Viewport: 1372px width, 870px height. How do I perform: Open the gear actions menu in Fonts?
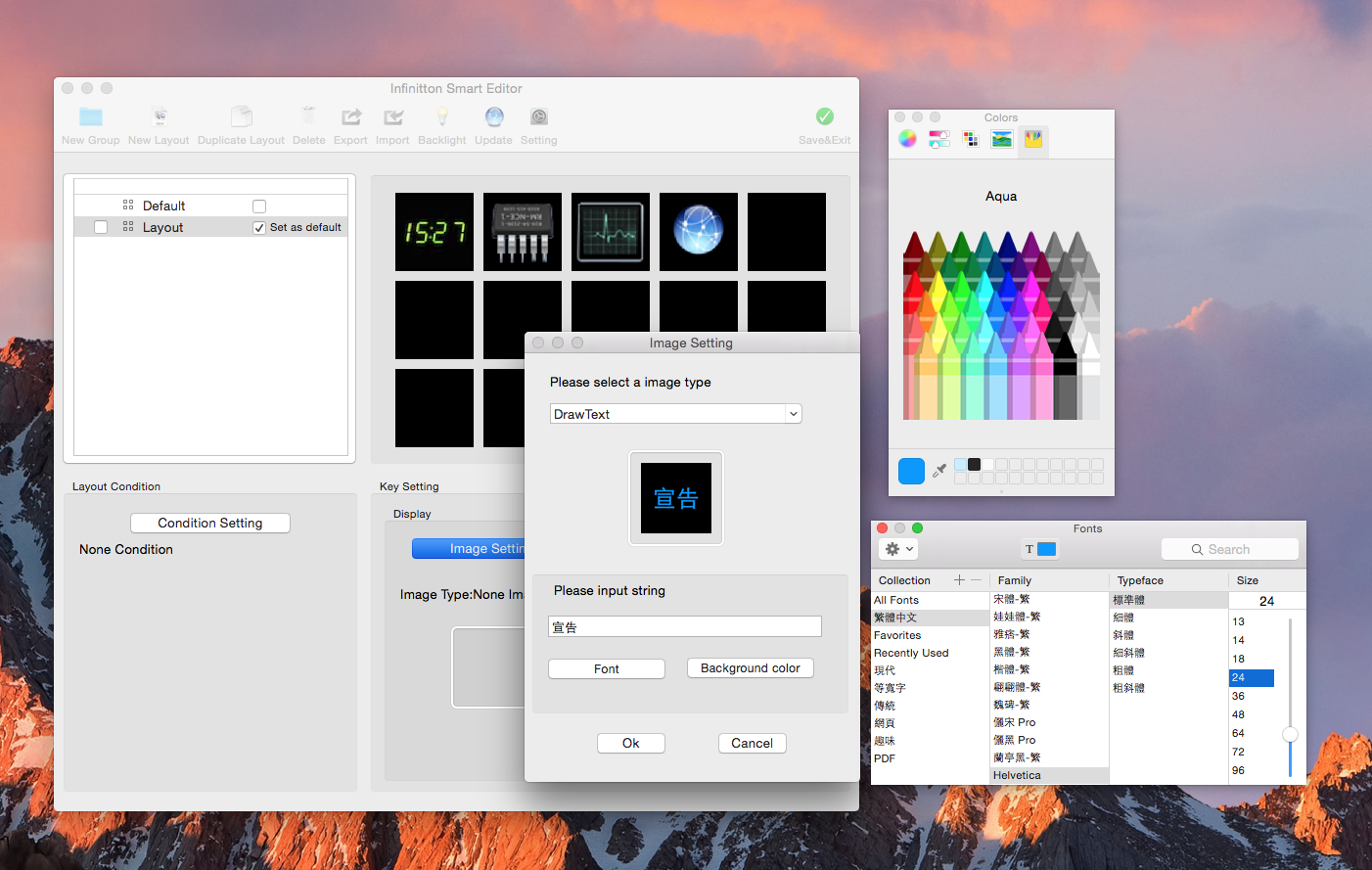pyautogui.click(x=898, y=549)
